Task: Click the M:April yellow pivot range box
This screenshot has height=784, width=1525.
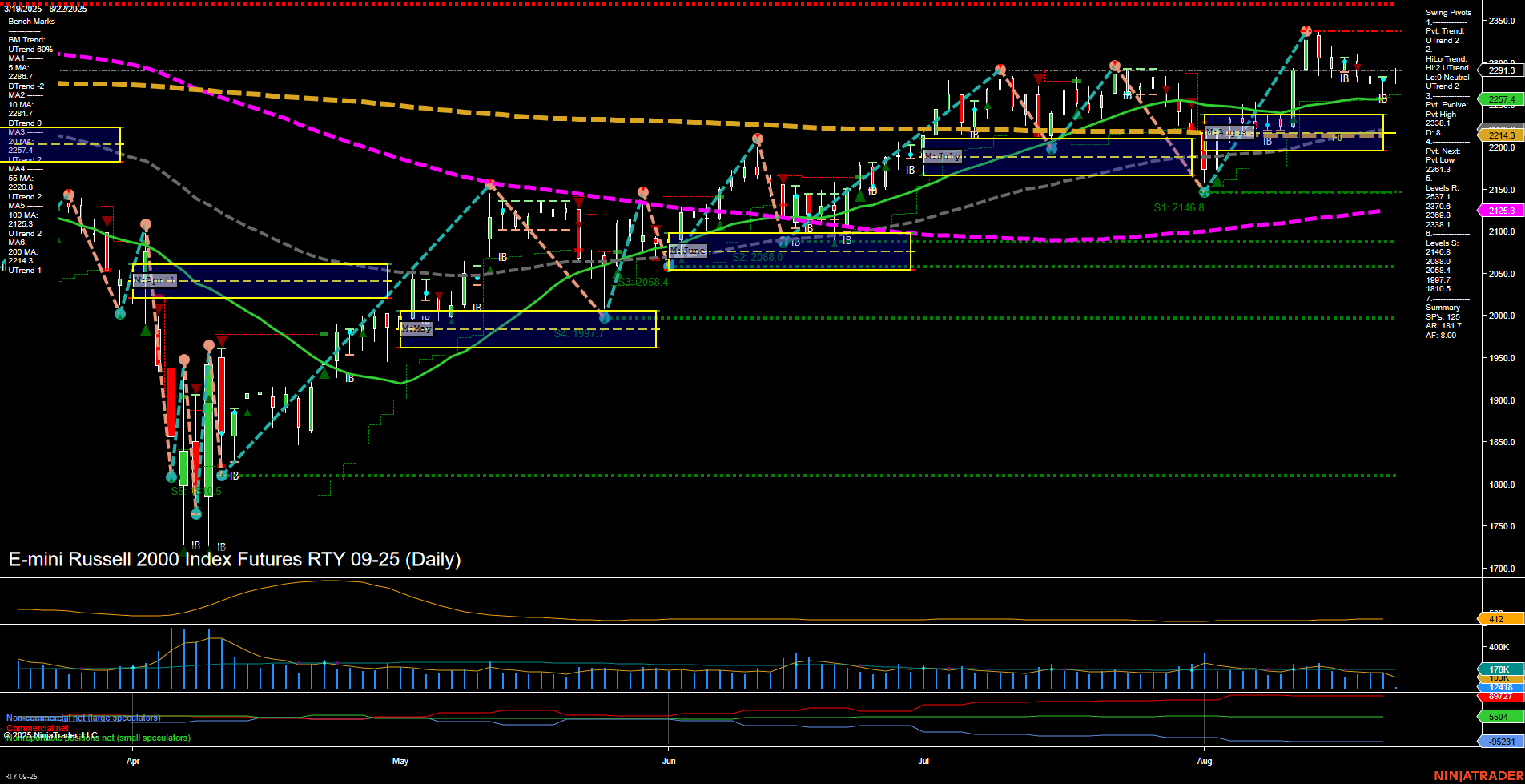Action: click(x=155, y=280)
